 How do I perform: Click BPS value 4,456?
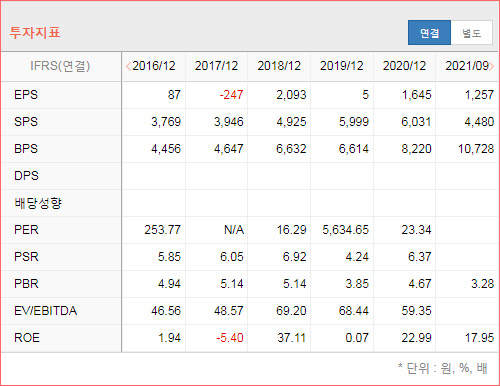(166, 149)
